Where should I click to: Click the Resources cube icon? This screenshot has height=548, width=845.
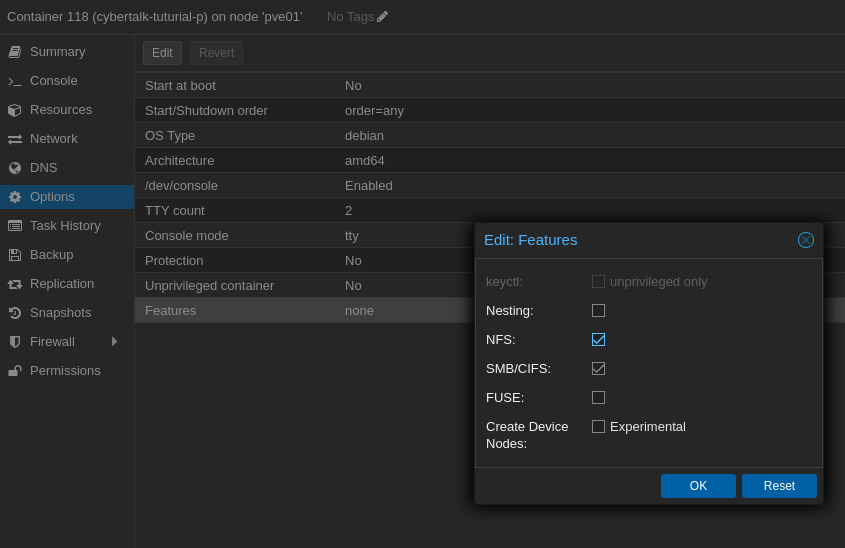click(15, 110)
